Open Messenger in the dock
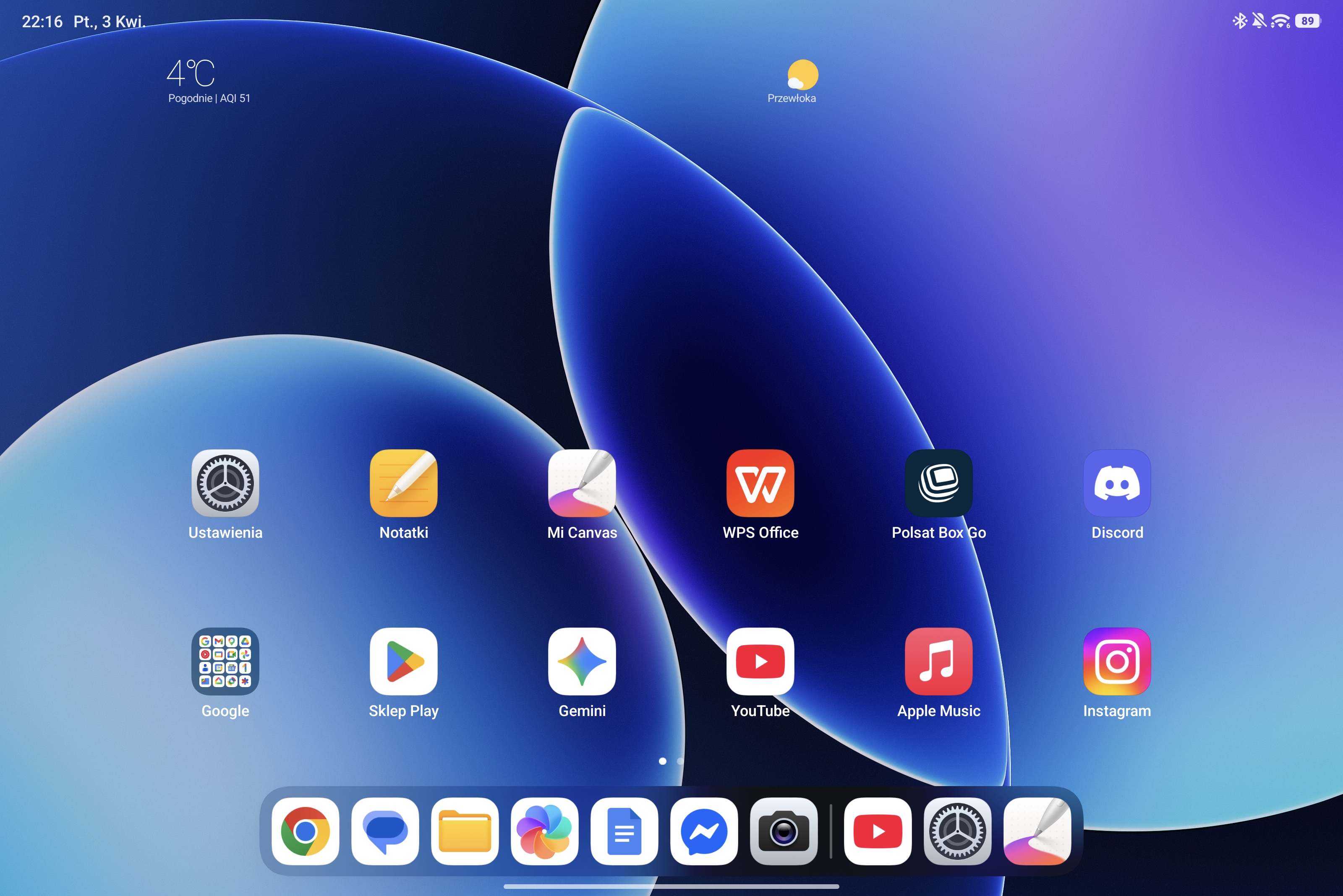The height and width of the screenshot is (896, 1343). (x=704, y=831)
